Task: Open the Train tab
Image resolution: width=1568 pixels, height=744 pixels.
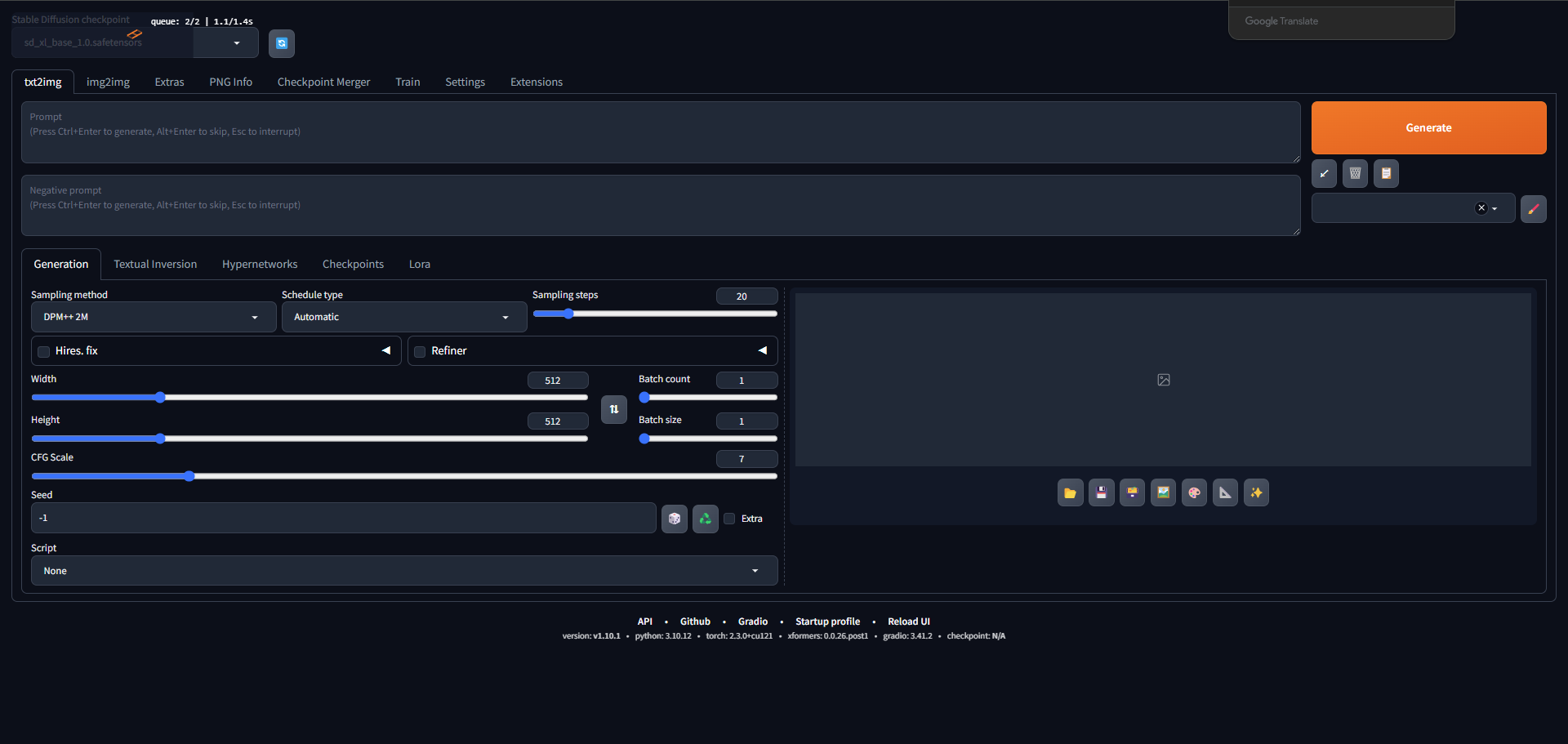Action: (408, 82)
